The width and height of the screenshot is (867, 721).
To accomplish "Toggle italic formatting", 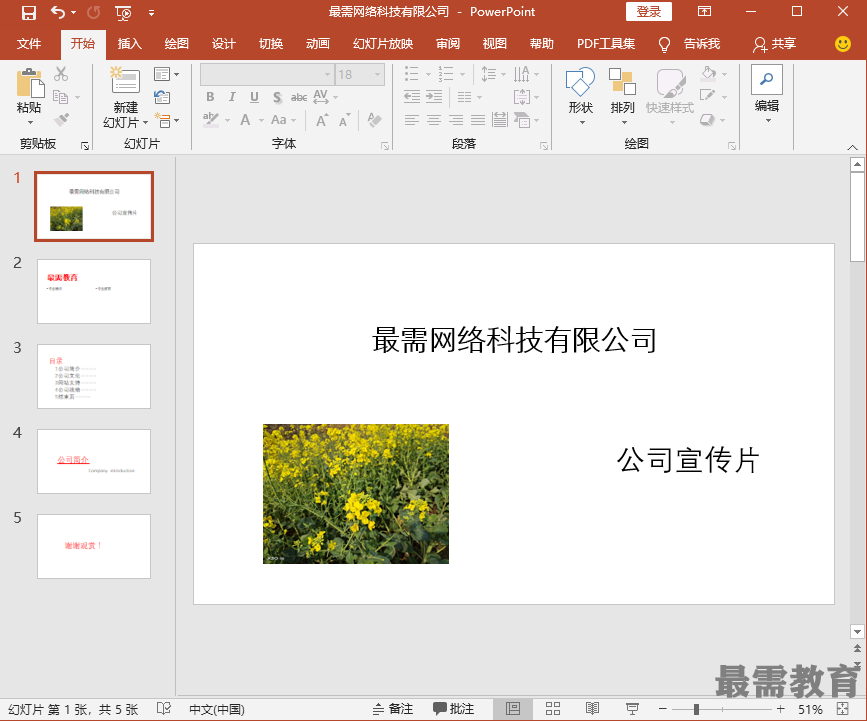I will [x=232, y=97].
